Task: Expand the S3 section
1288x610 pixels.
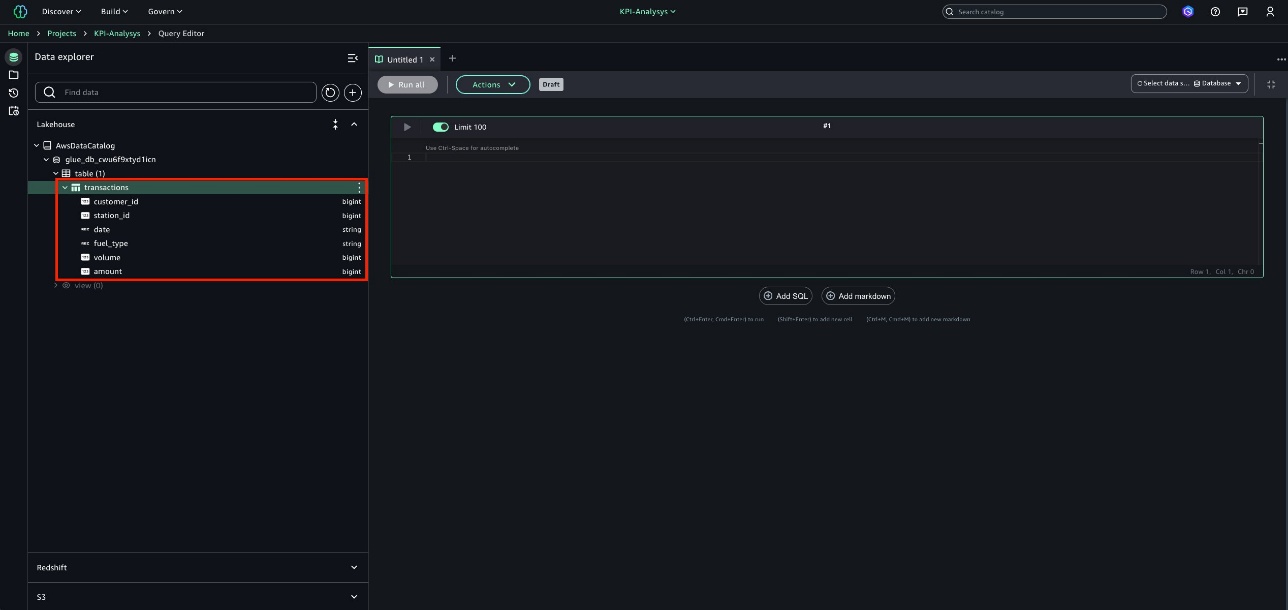Action: point(354,597)
